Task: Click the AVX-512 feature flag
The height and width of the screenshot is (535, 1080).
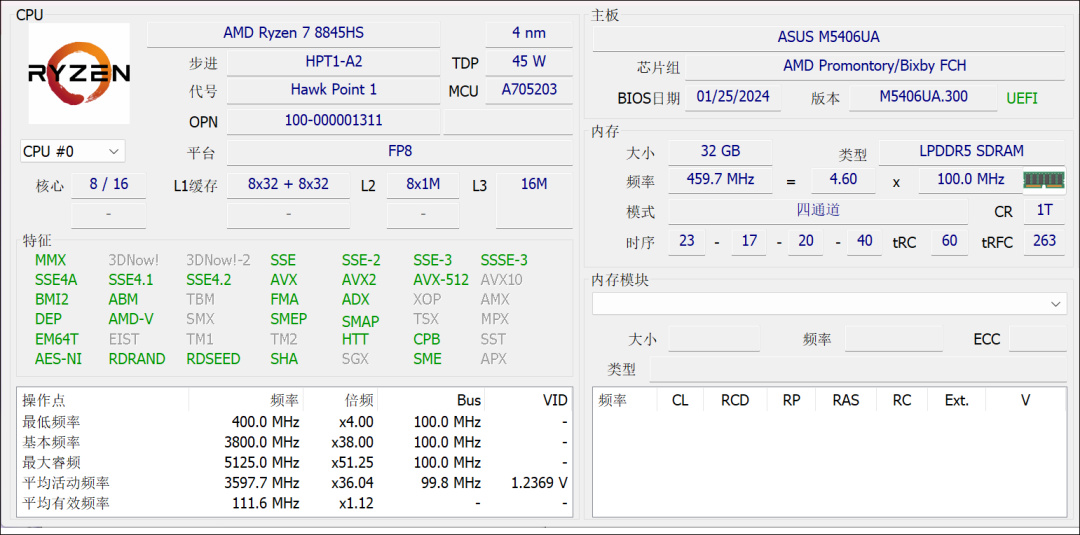Action: (441, 280)
